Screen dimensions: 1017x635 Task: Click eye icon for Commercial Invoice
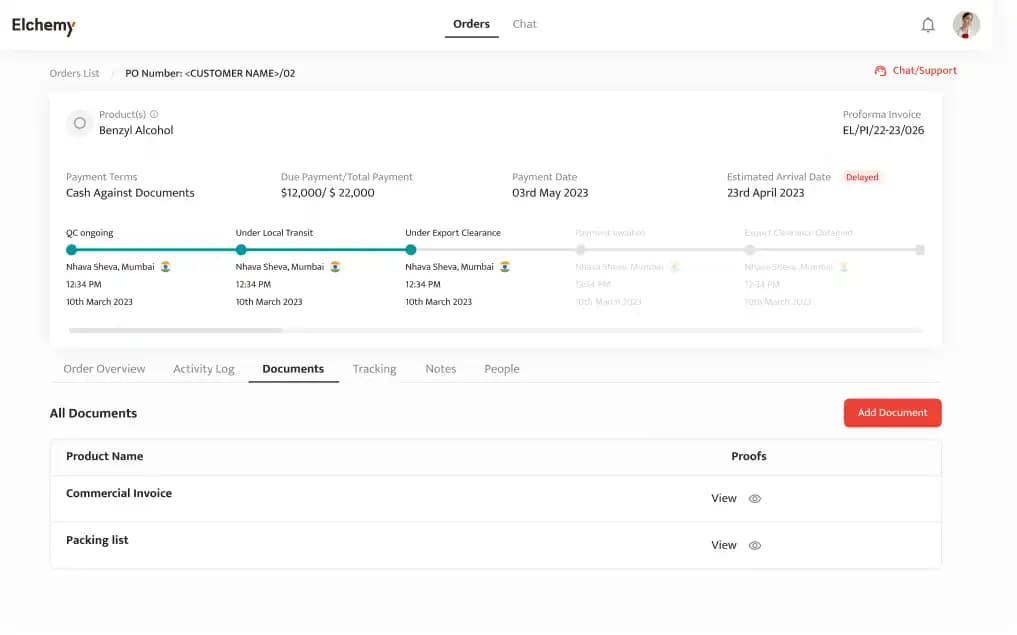pyautogui.click(x=755, y=499)
